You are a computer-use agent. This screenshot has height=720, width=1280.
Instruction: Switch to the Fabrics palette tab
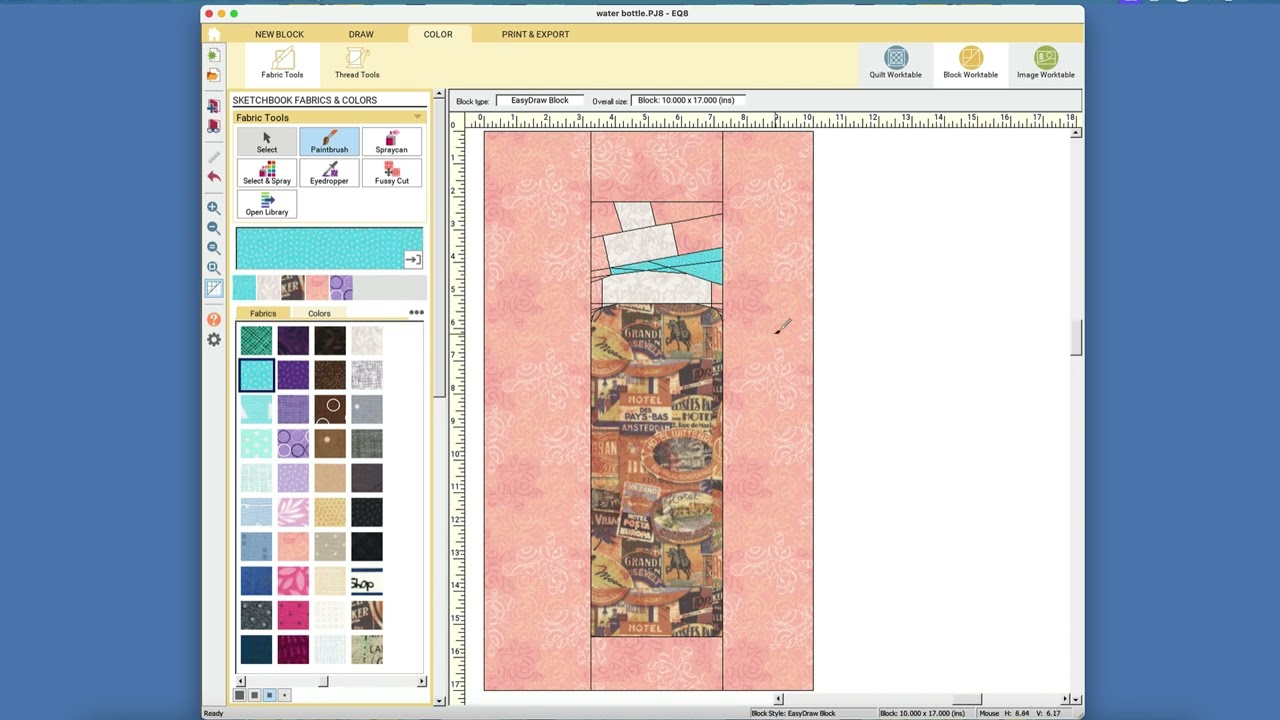pos(264,314)
